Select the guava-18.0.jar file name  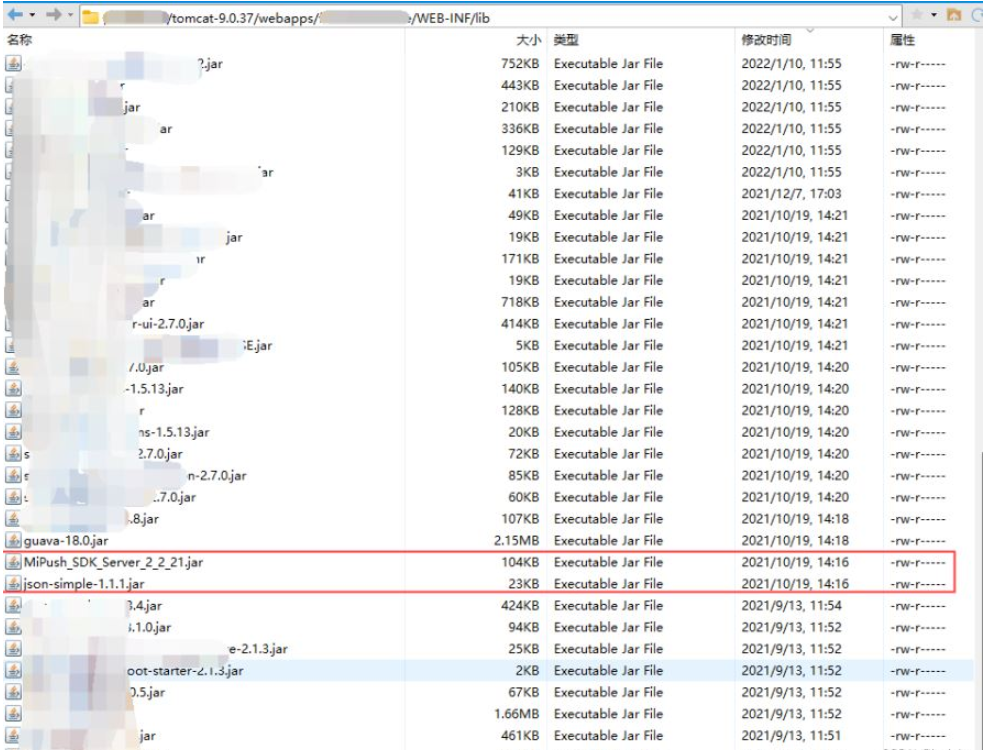pyautogui.click(x=66, y=541)
